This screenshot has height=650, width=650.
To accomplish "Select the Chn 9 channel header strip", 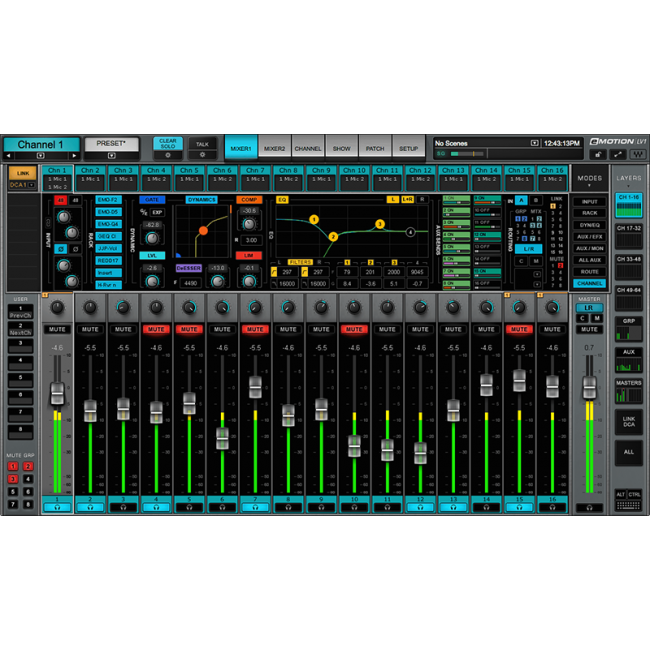I will coord(321,174).
